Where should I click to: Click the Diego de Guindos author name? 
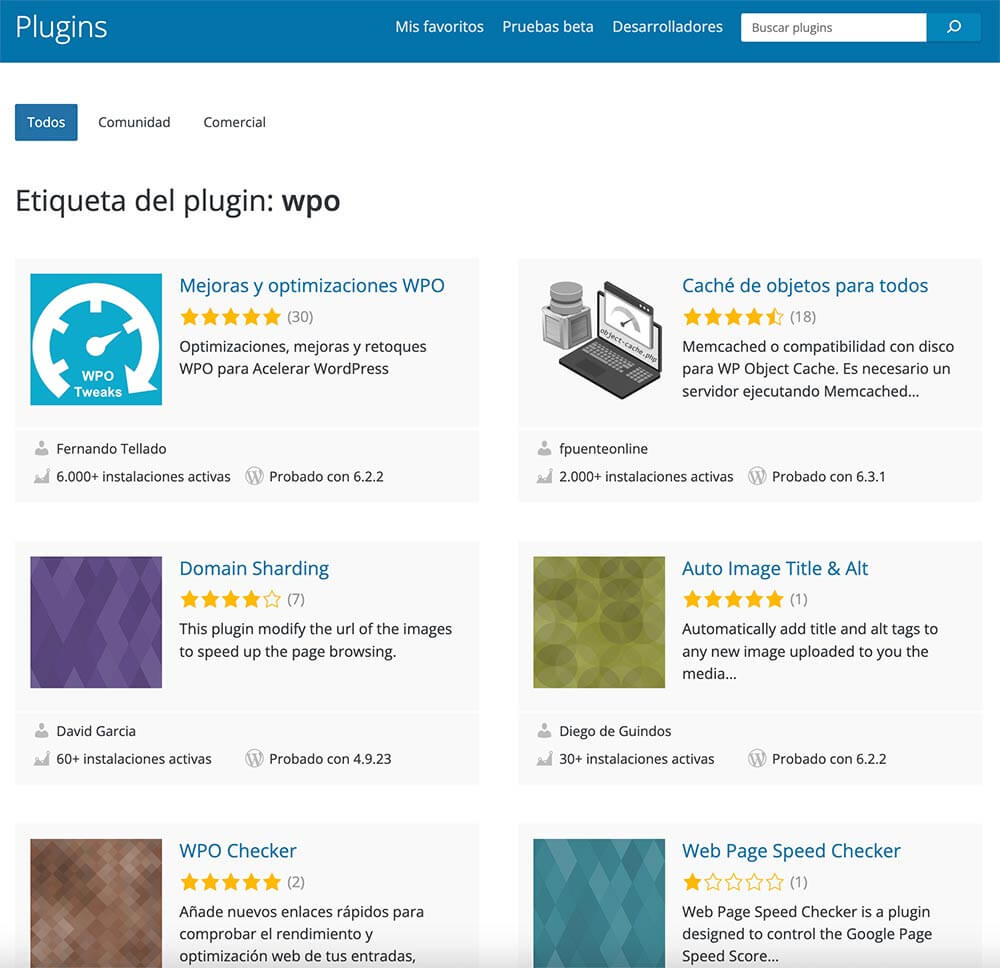pos(615,731)
